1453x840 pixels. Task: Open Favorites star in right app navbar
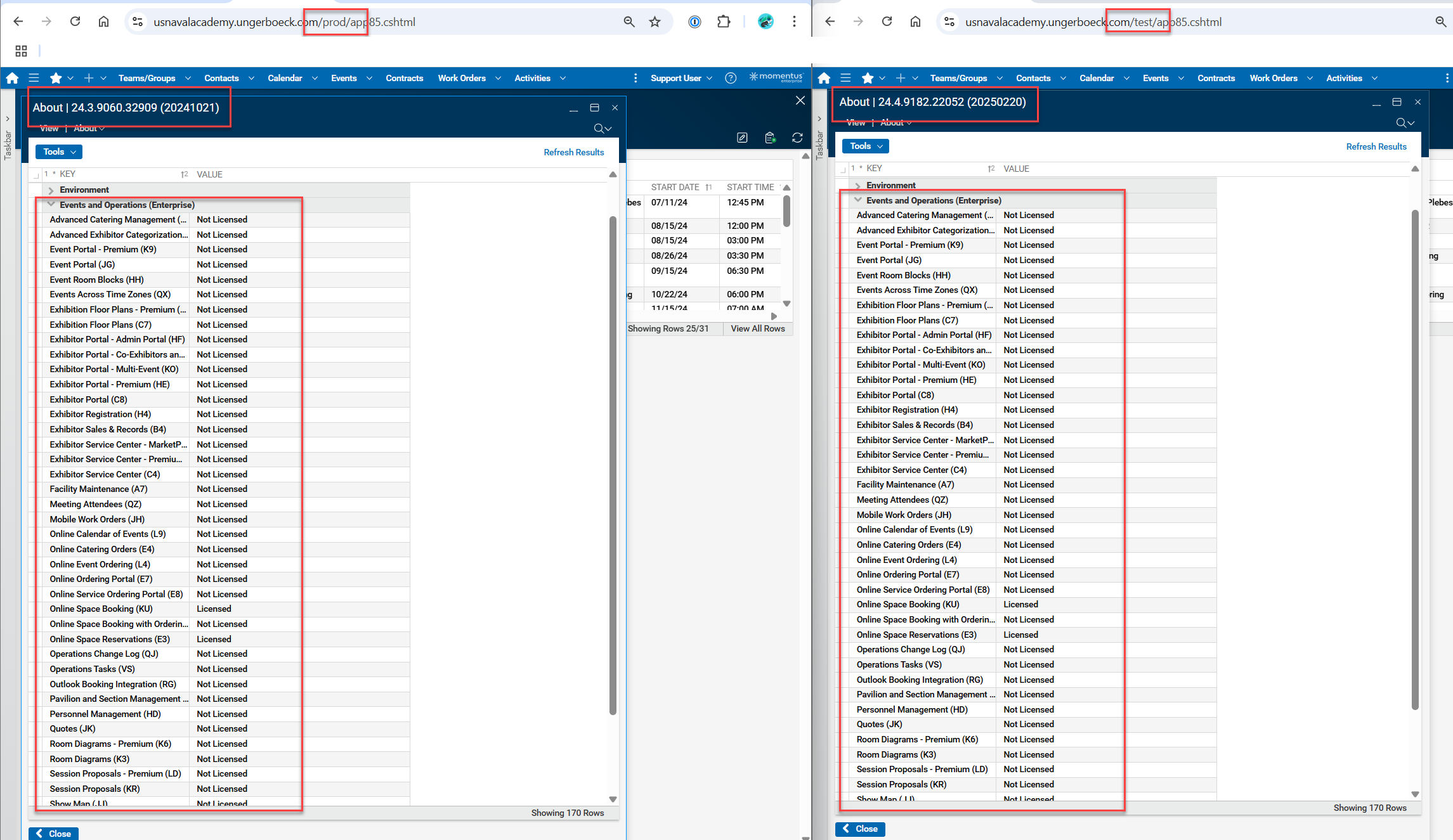tap(868, 78)
